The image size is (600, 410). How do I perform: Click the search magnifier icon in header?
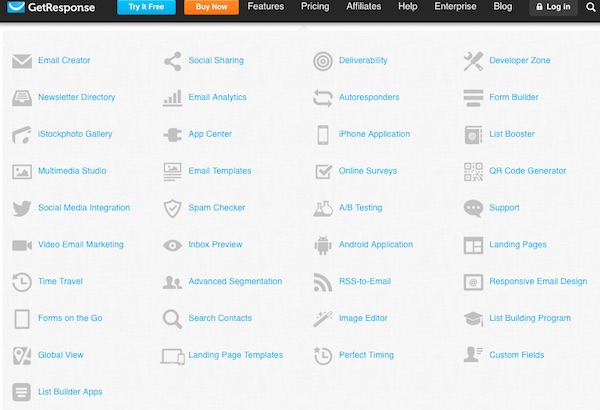(590, 7)
